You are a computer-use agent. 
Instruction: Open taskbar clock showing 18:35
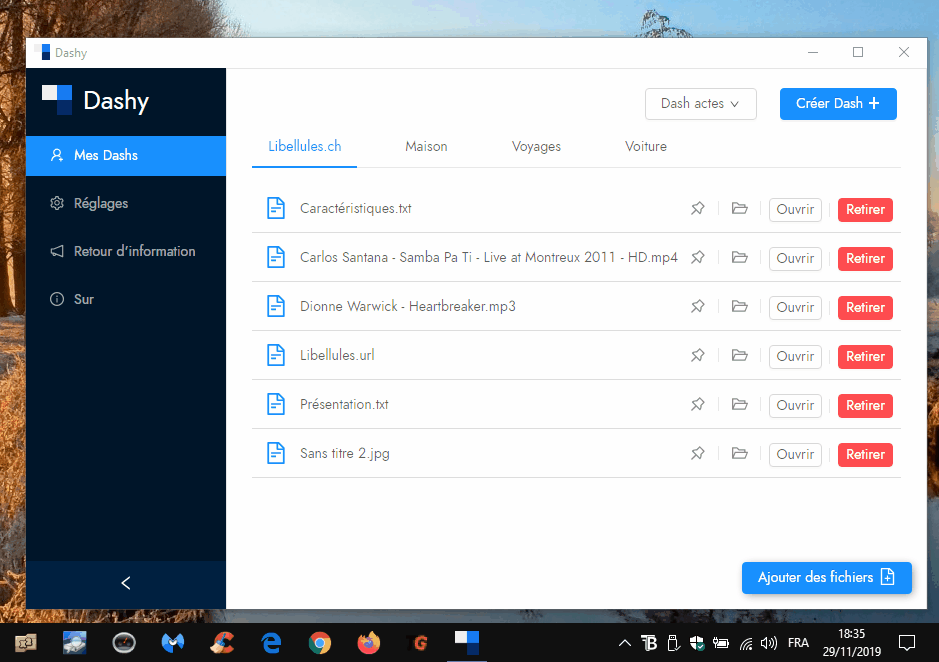[x=852, y=642]
